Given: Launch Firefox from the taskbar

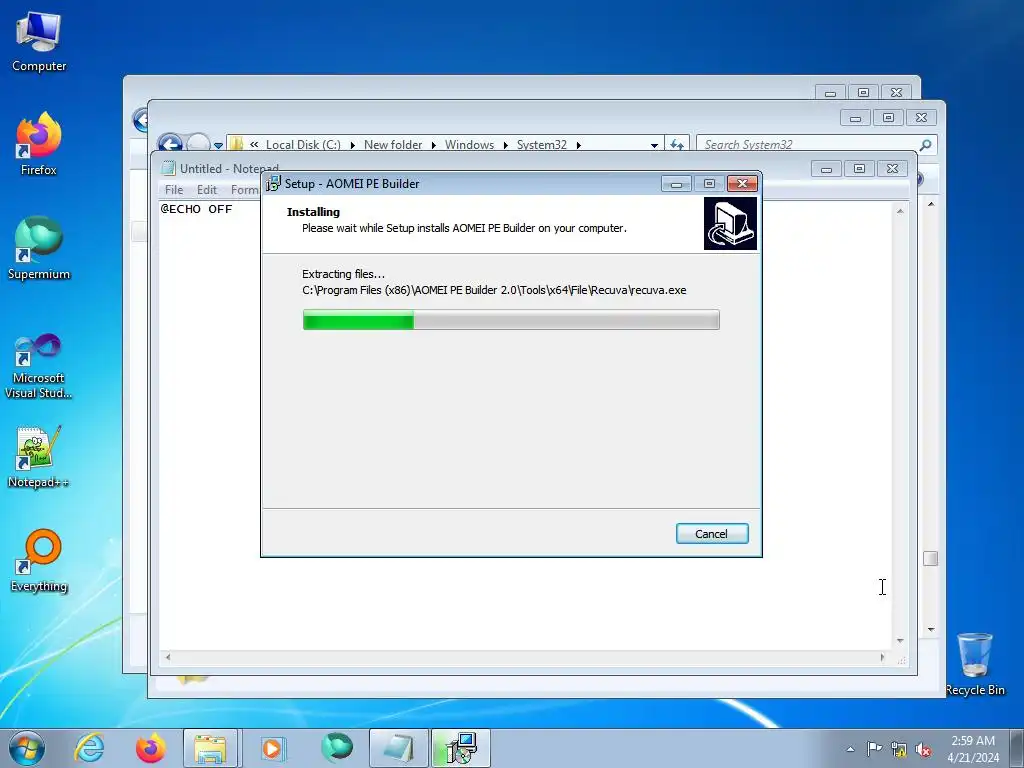Looking at the screenshot, I should pyautogui.click(x=151, y=748).
